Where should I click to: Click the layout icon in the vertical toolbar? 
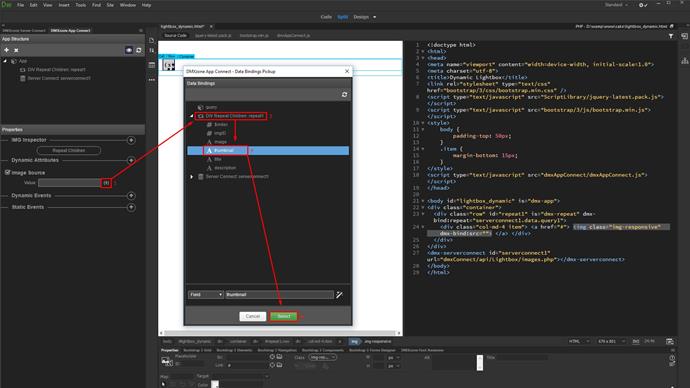[152, 65]
